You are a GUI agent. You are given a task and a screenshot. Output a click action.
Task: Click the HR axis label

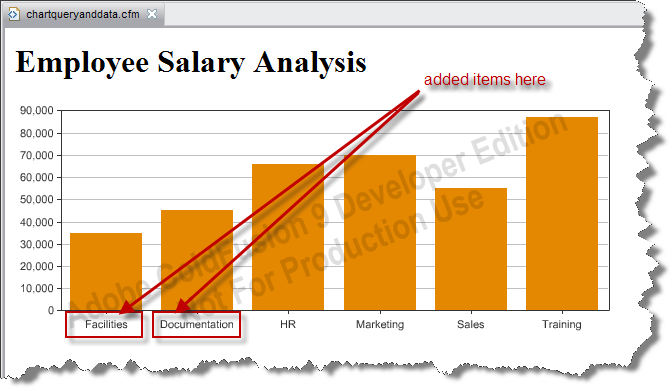tap(288, 324)
